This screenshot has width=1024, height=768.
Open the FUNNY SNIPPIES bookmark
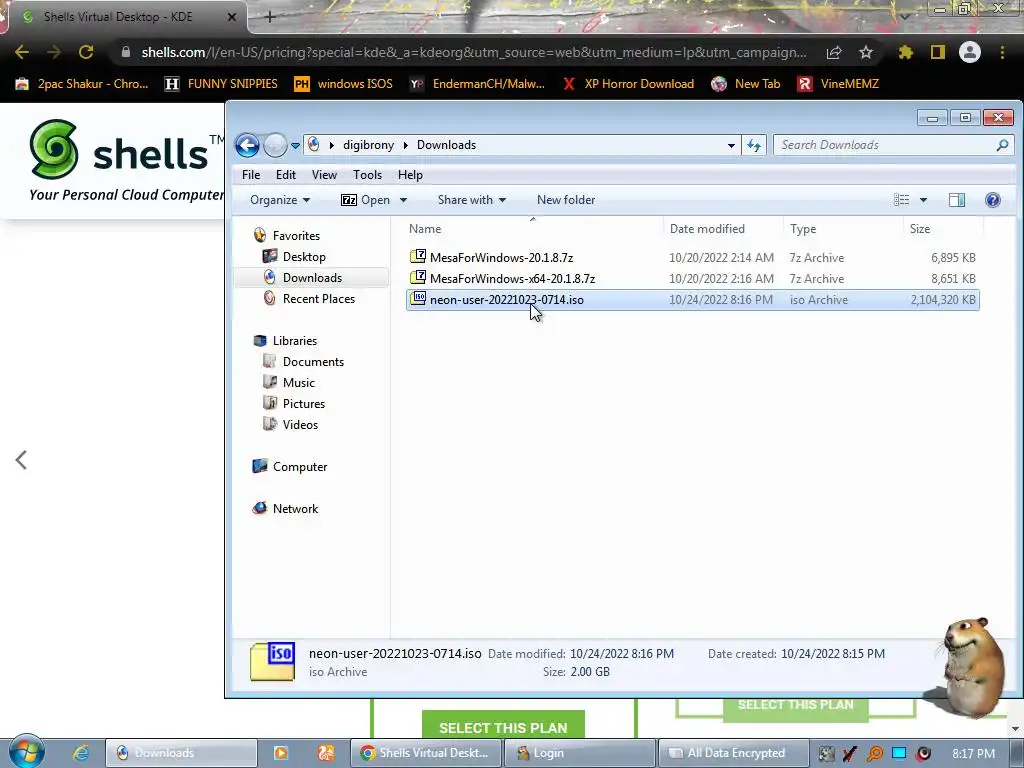pyautogui.click(x=221, y=84)
